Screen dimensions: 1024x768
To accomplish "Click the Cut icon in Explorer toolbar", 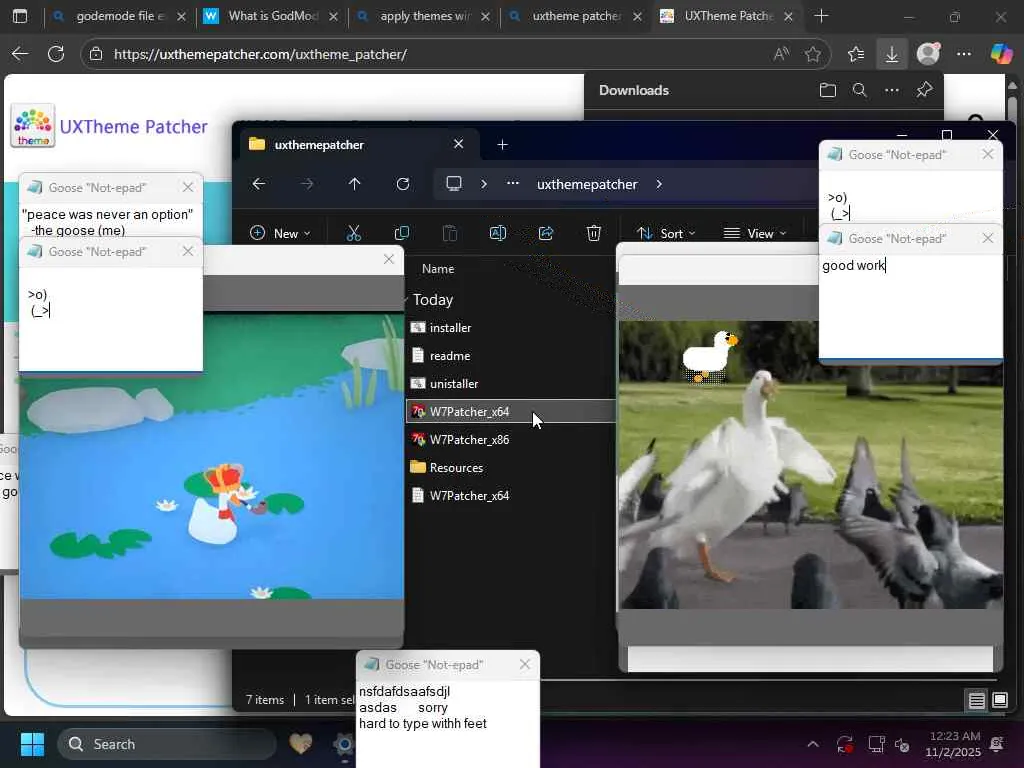I will pyautogui.click(x=353, y=233).
